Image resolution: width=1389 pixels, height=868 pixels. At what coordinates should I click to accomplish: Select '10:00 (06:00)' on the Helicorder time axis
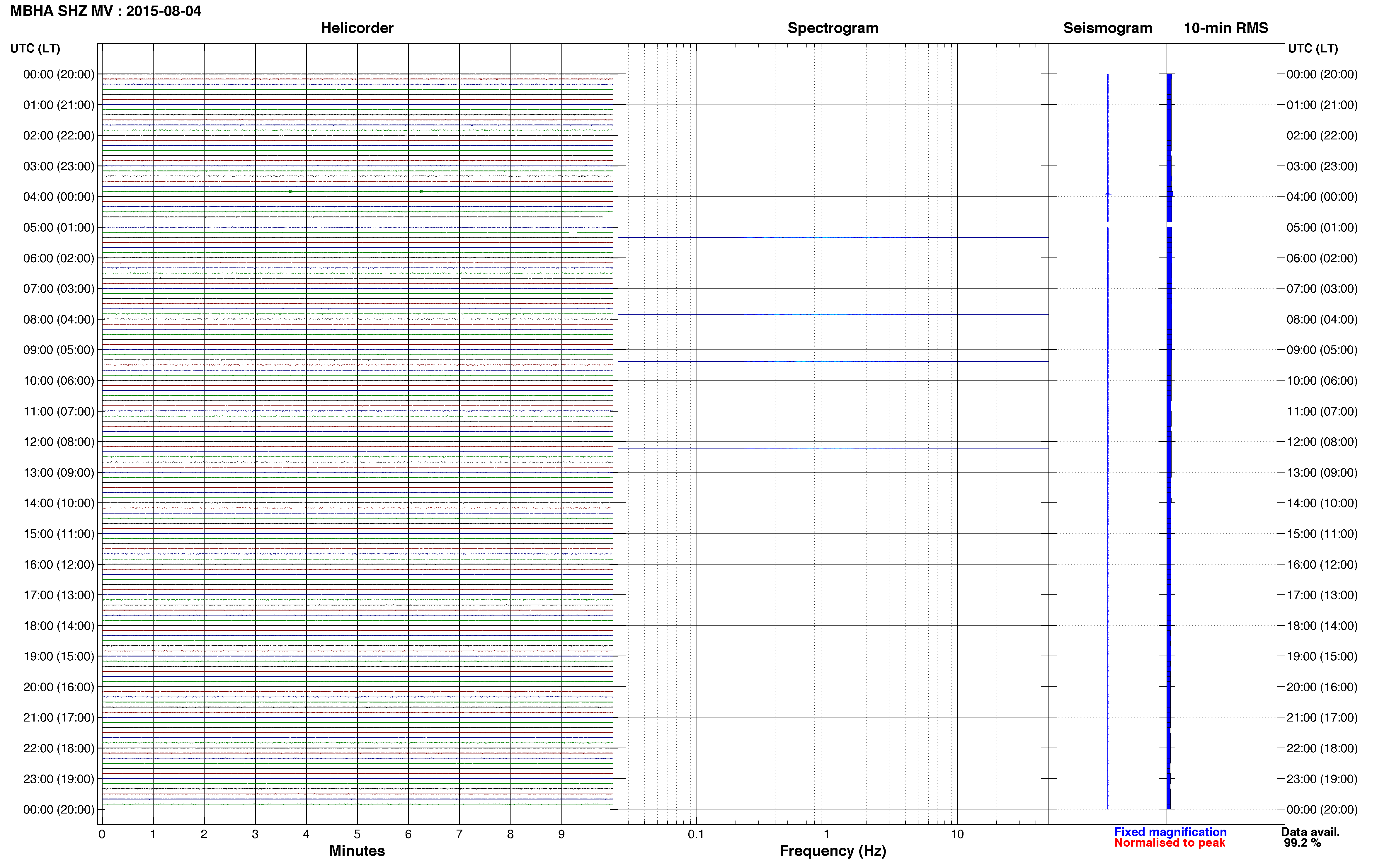pyautogui.click(x=59, y=381)
